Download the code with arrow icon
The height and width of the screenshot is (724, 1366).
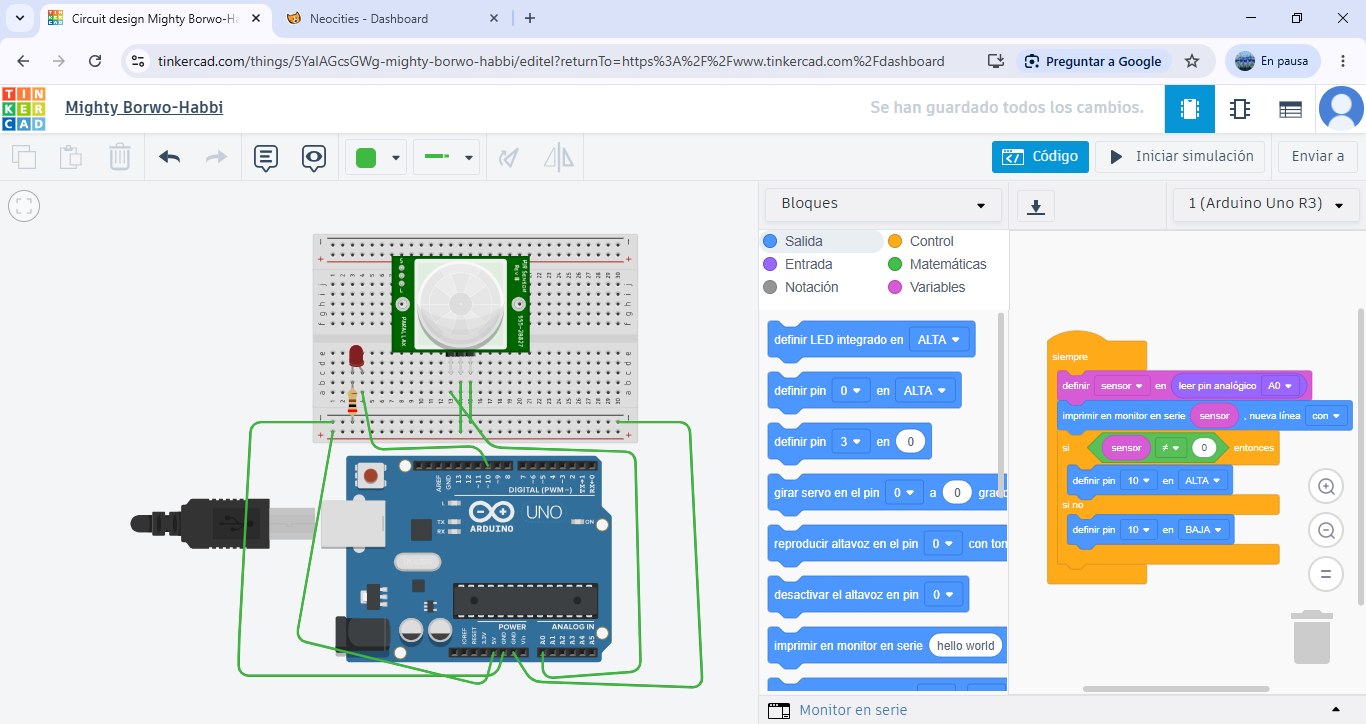[1036, 207]
